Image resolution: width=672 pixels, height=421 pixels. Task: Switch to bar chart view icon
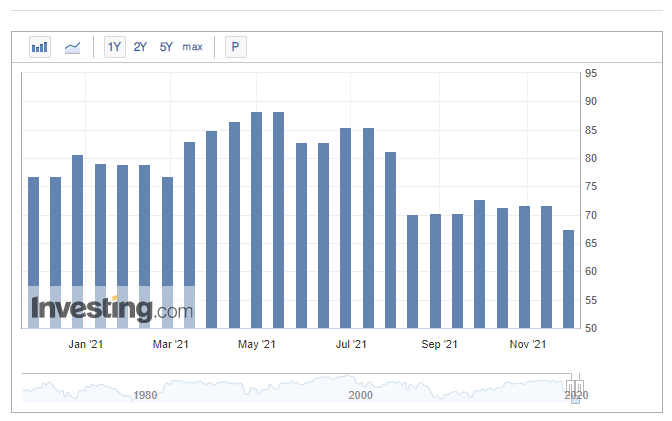(x=40, y=47)
